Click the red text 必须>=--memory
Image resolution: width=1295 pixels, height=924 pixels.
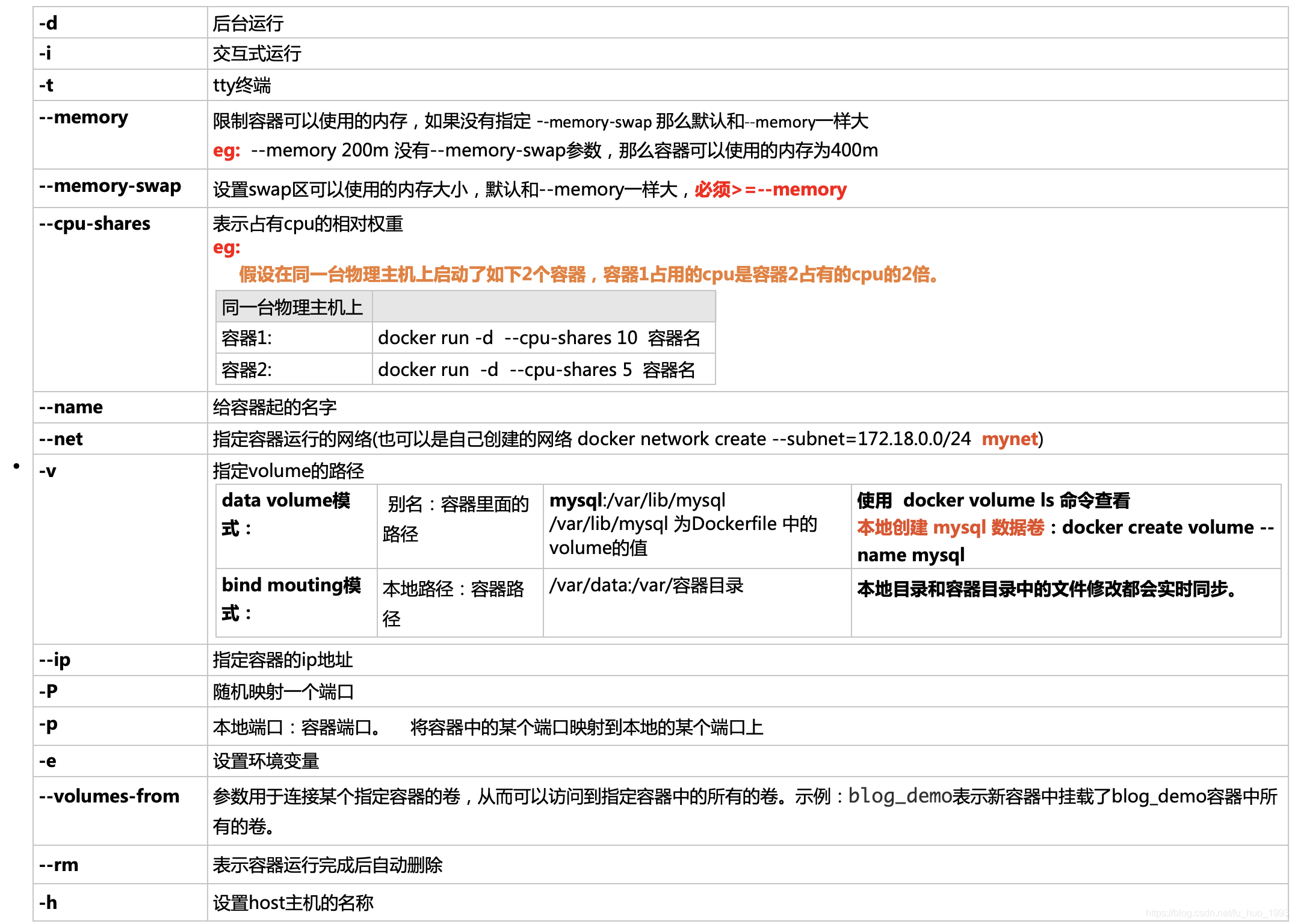[x=770, y=189]
